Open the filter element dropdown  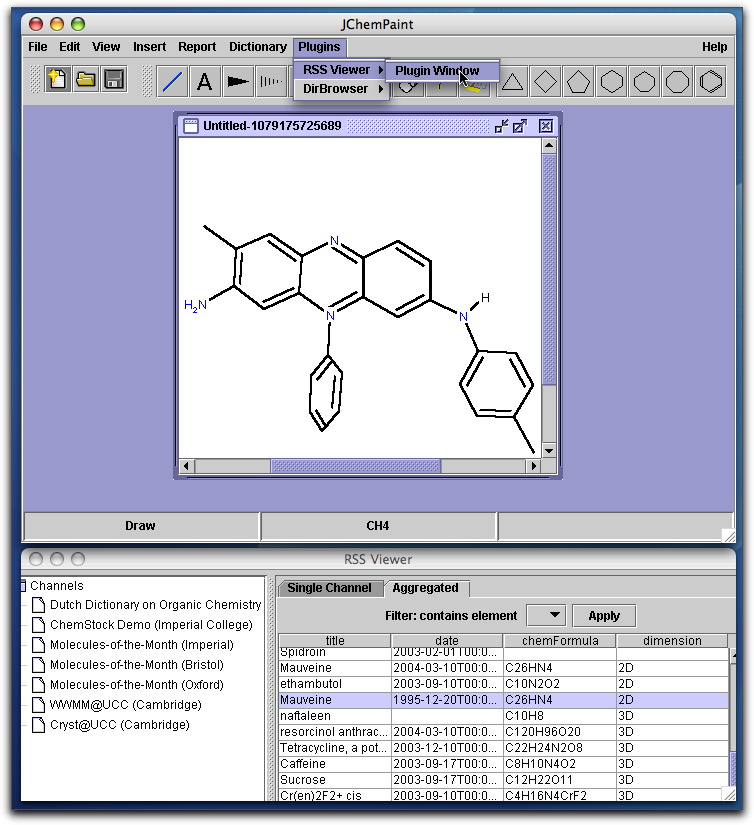pyautogui.click(x=545, y=615)
